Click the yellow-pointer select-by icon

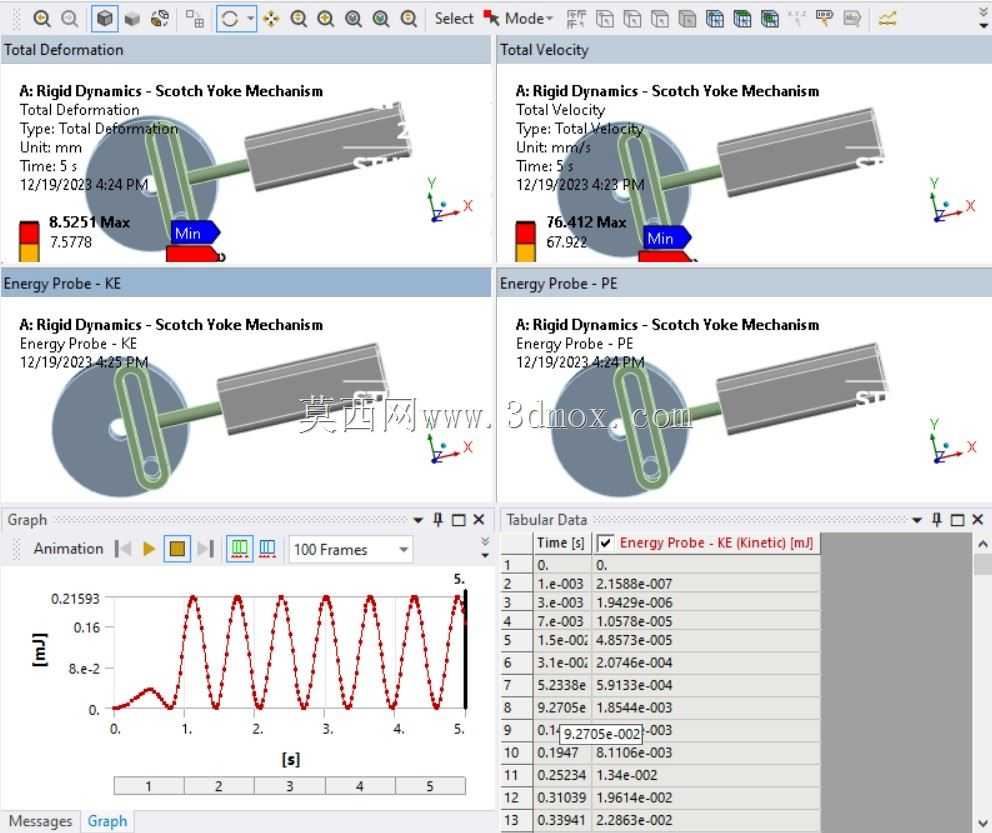point(824,19)
